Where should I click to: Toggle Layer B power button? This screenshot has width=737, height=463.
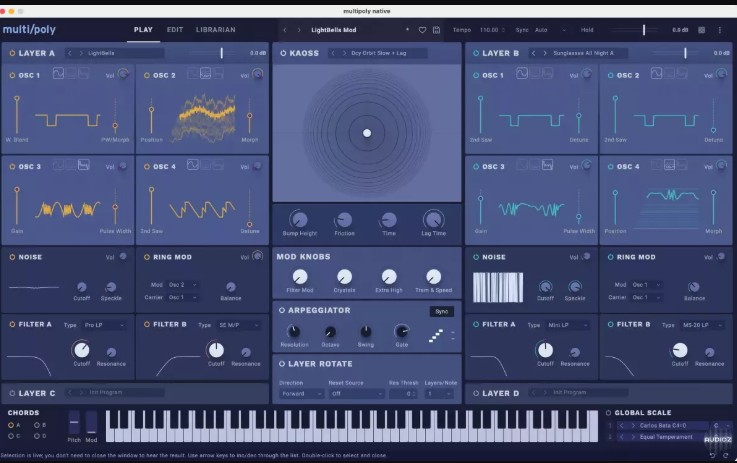(x=476, y=53)
